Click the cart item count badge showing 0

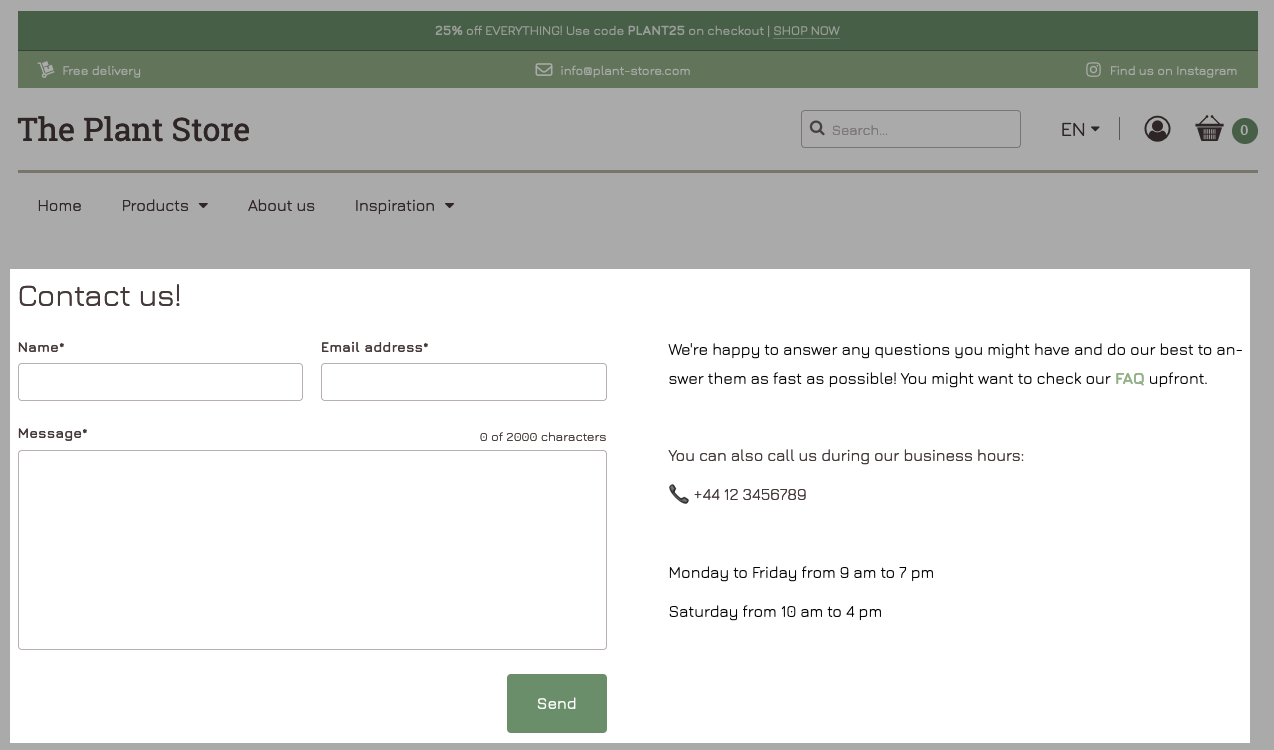(1244, 130)
